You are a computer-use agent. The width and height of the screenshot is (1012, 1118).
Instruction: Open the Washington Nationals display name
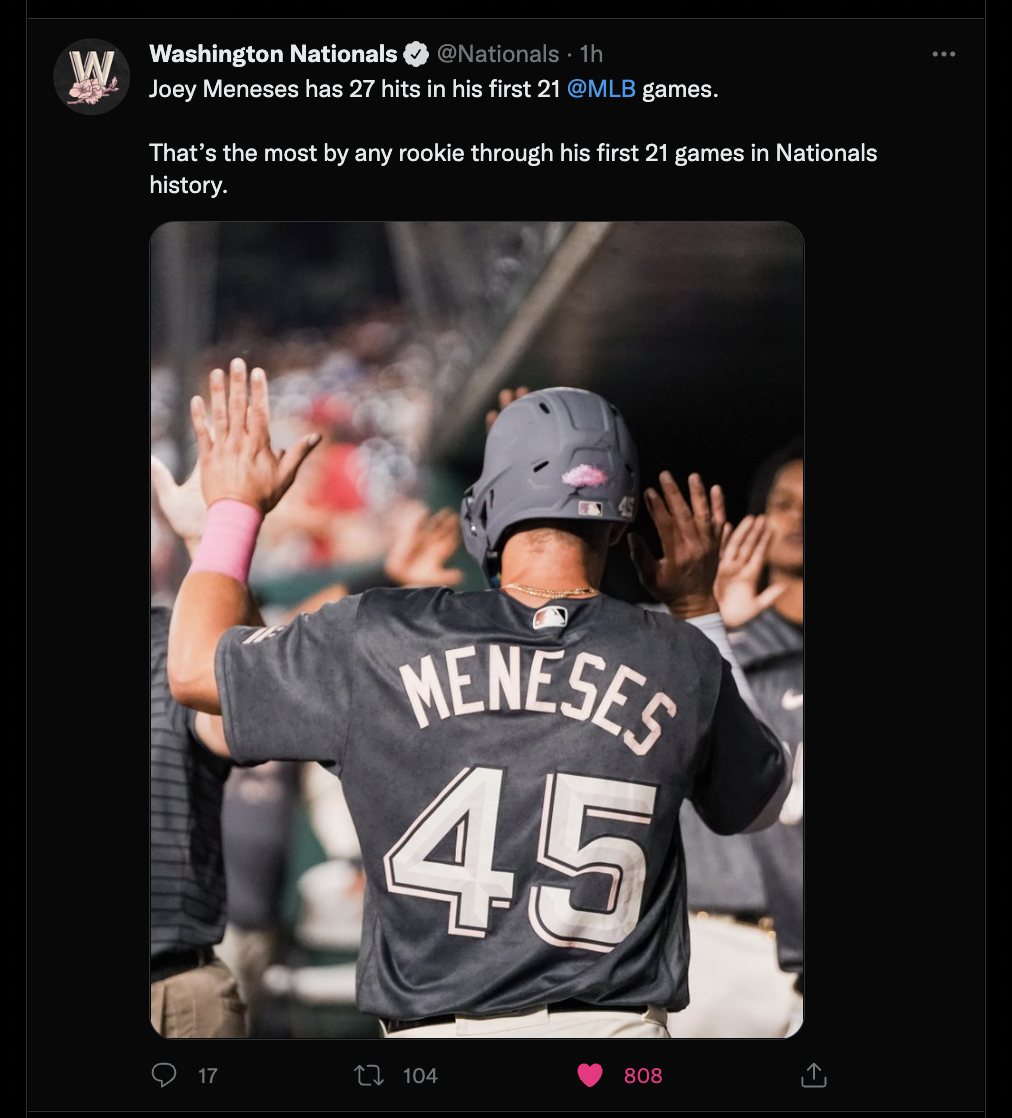273,54
